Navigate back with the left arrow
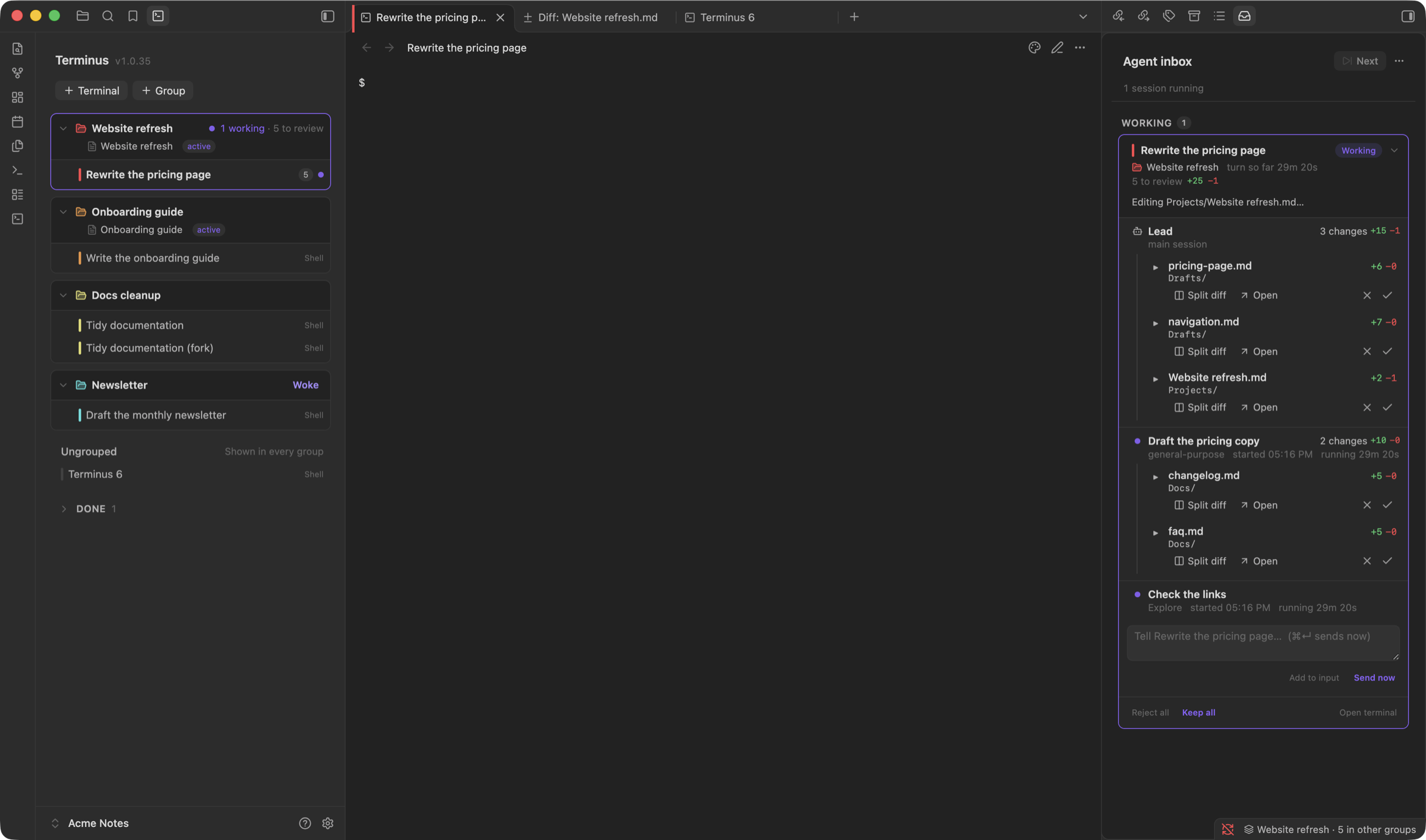 (x=367, y=48)
